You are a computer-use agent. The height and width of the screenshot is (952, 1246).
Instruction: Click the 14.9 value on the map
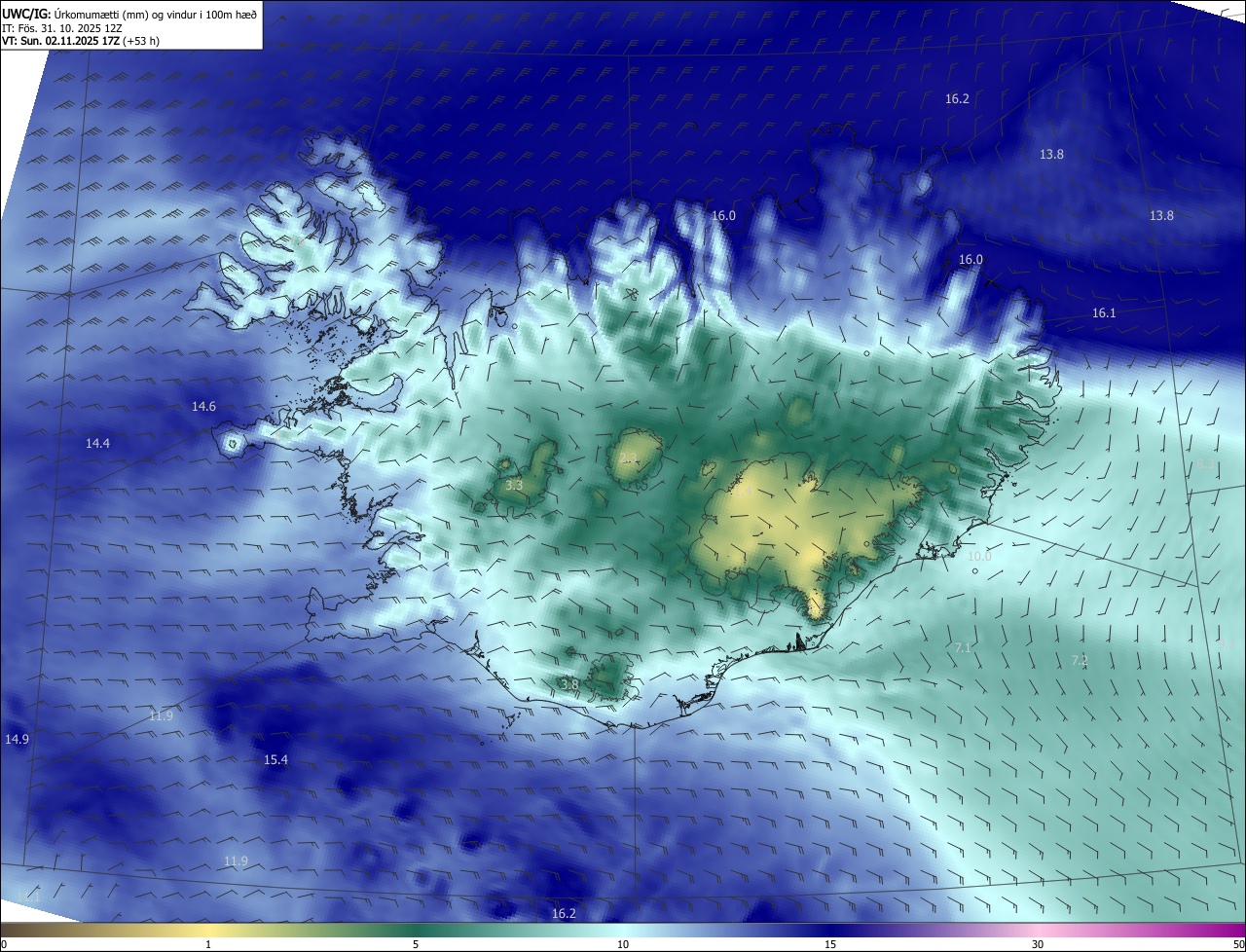[17, 739]
